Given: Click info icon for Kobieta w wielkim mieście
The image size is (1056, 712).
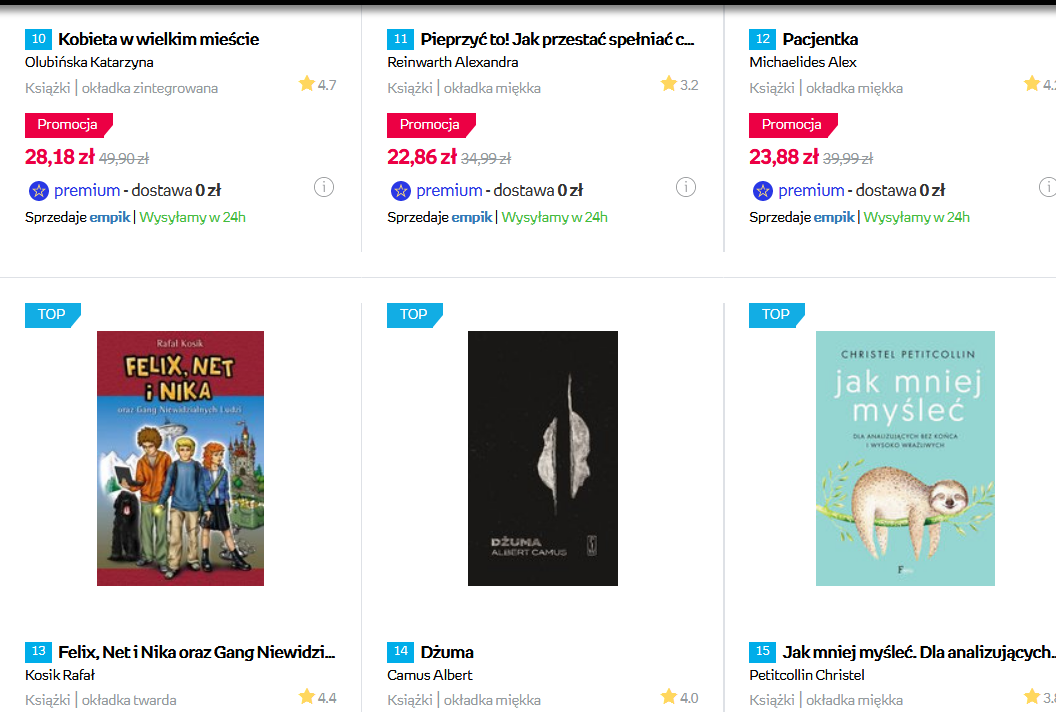Looking at the screenshot, I should click(323, 187).
